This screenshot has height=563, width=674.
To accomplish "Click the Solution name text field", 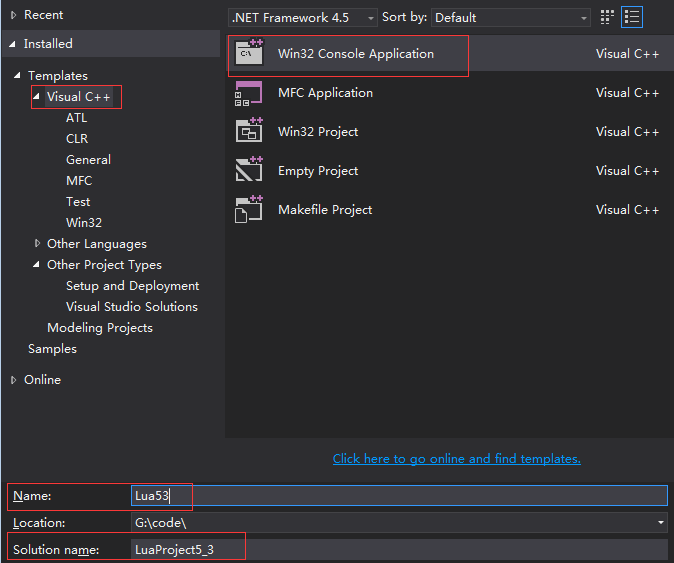I will pyautogui.click(x=400, y=549).
